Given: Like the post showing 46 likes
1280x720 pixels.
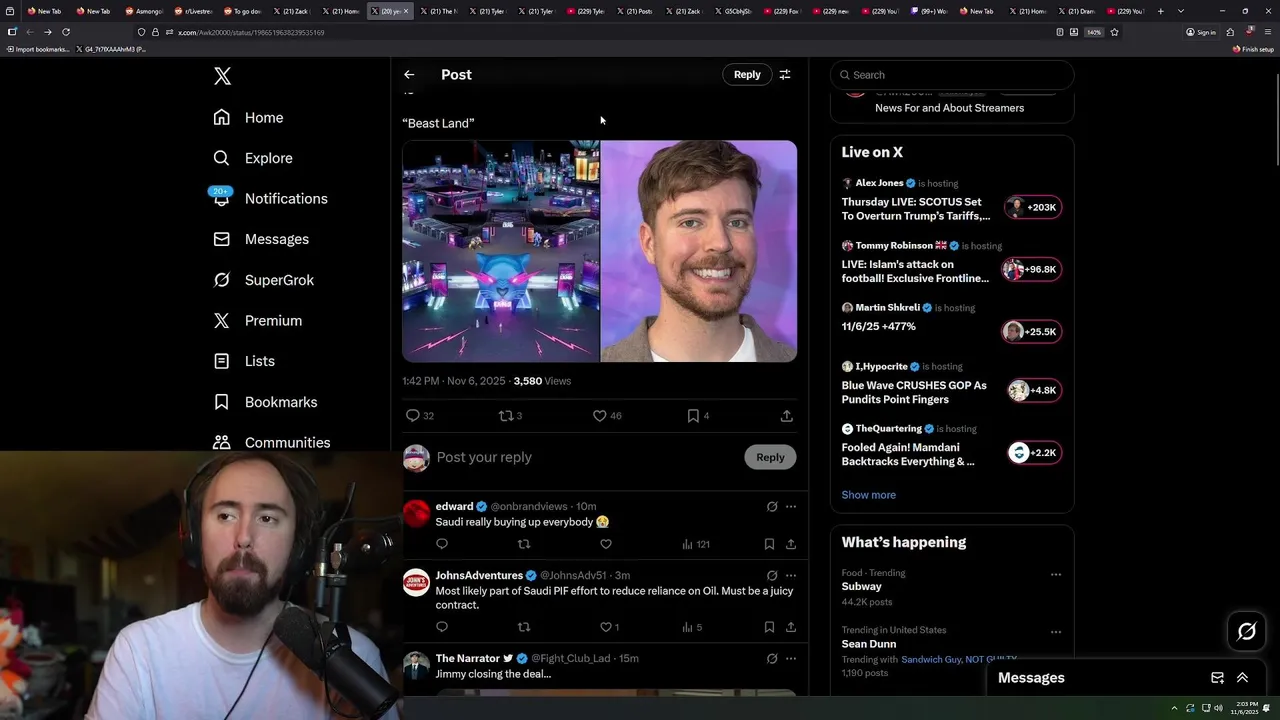Looking at the screenshot, I should [600, 416].
